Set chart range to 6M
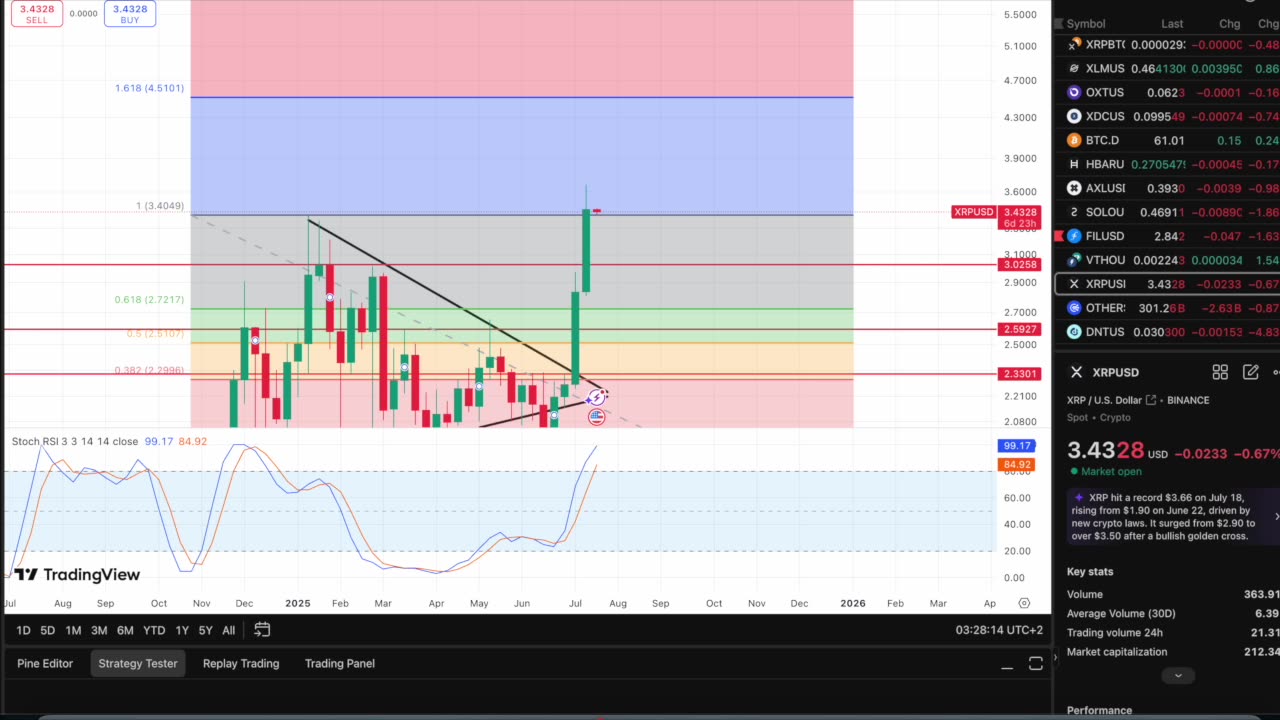The width and height of the screenshot is (1280, 720). point(125,630)
